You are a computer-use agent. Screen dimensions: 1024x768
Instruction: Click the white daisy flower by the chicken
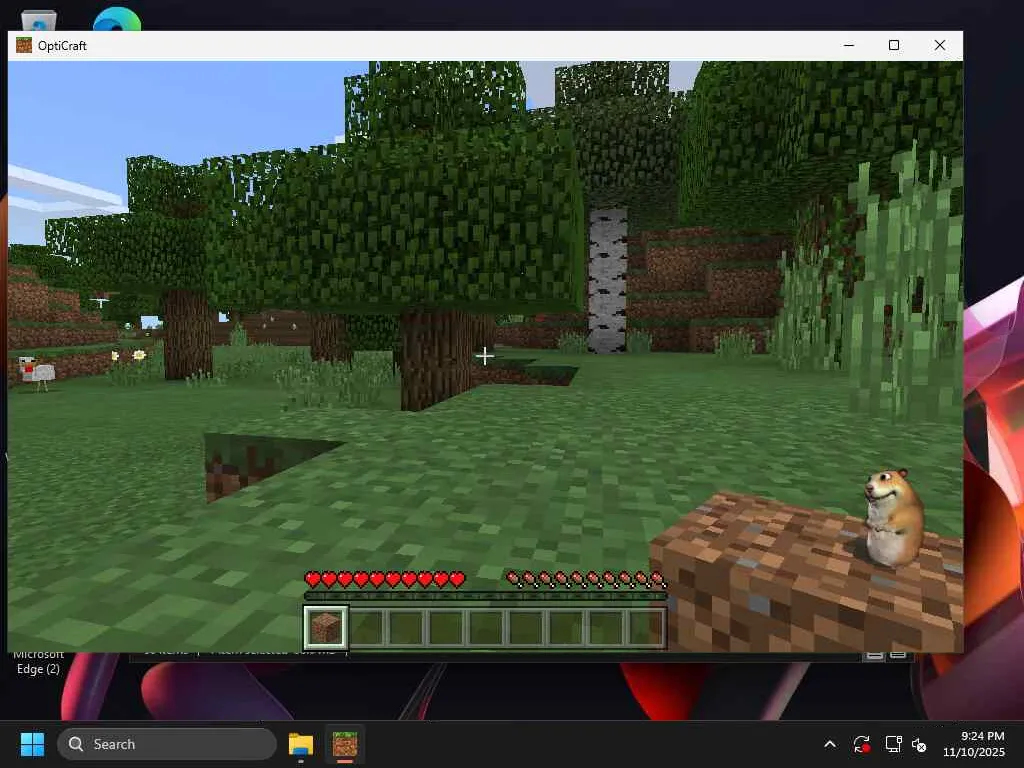(138, 355)
